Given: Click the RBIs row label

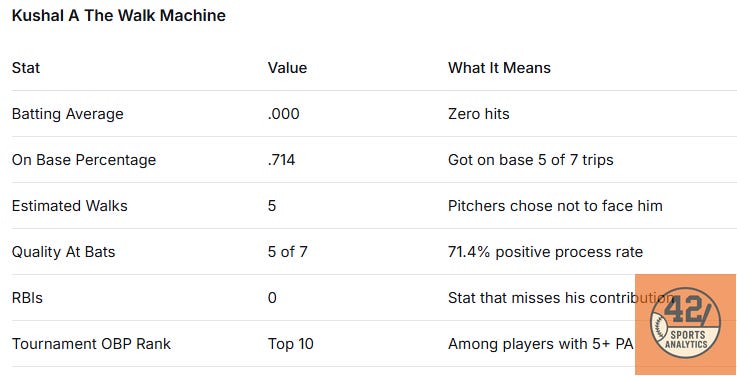Looking at the screenshot, I should point(27,298).
